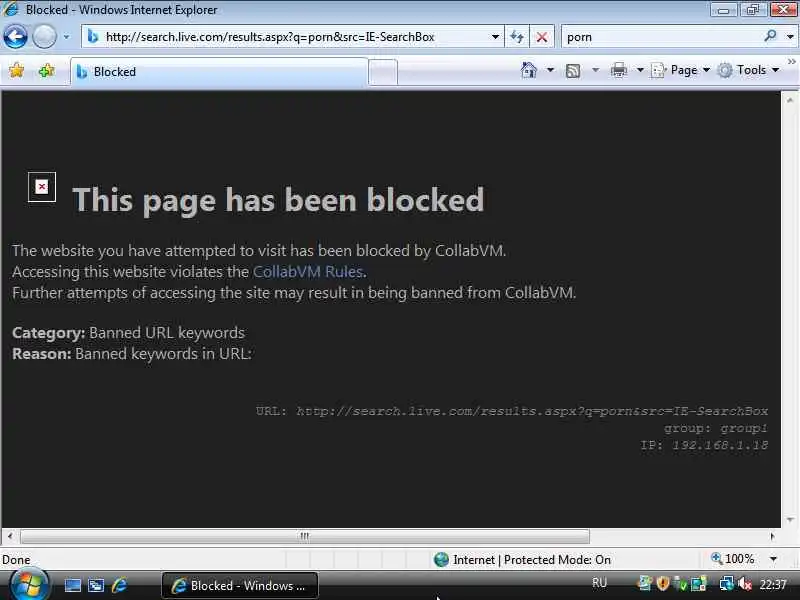Click the blocked URL line text
This screenshot has width=800, height=600.
[512, 411]
